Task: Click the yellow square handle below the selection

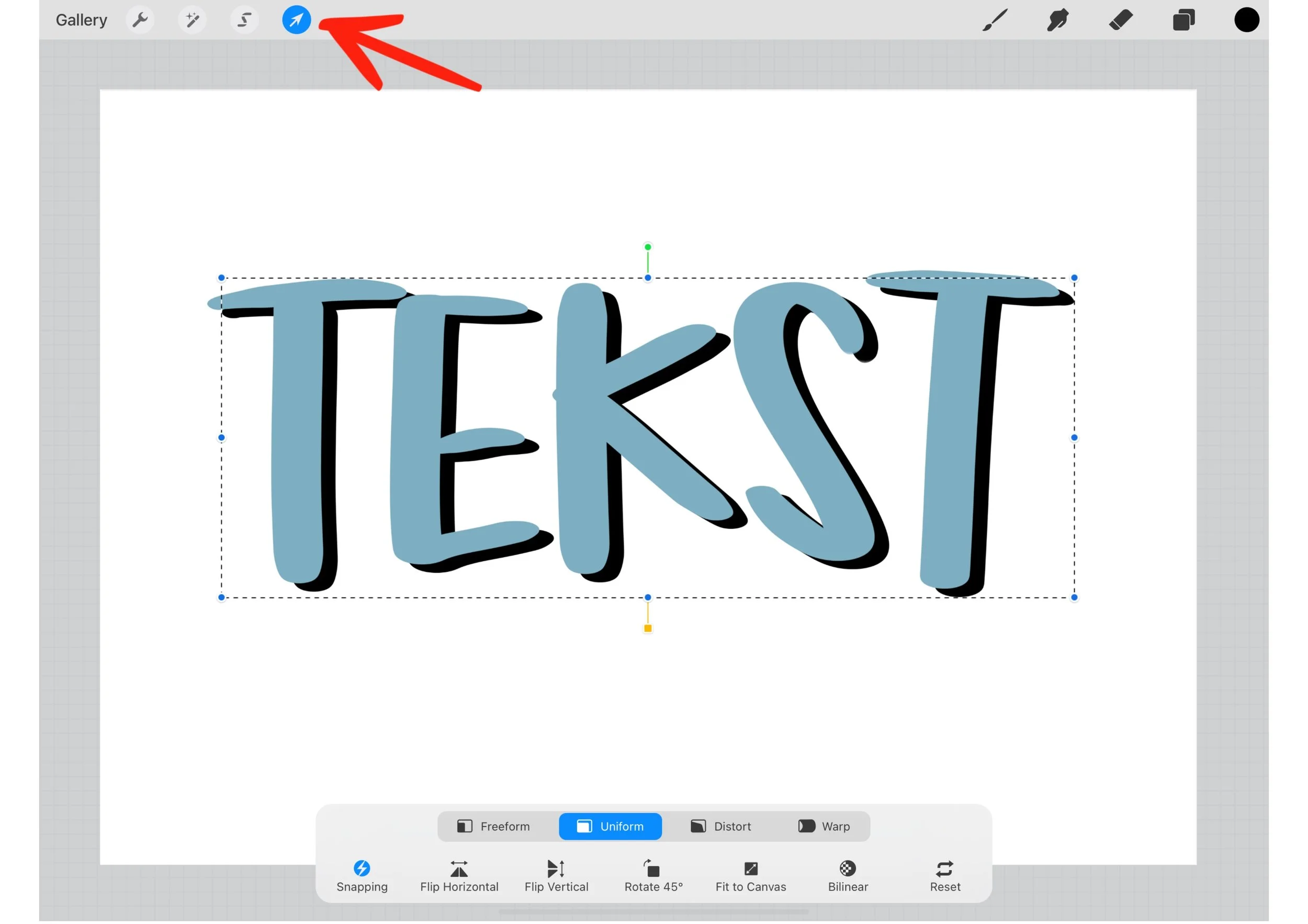Action: 648,629
